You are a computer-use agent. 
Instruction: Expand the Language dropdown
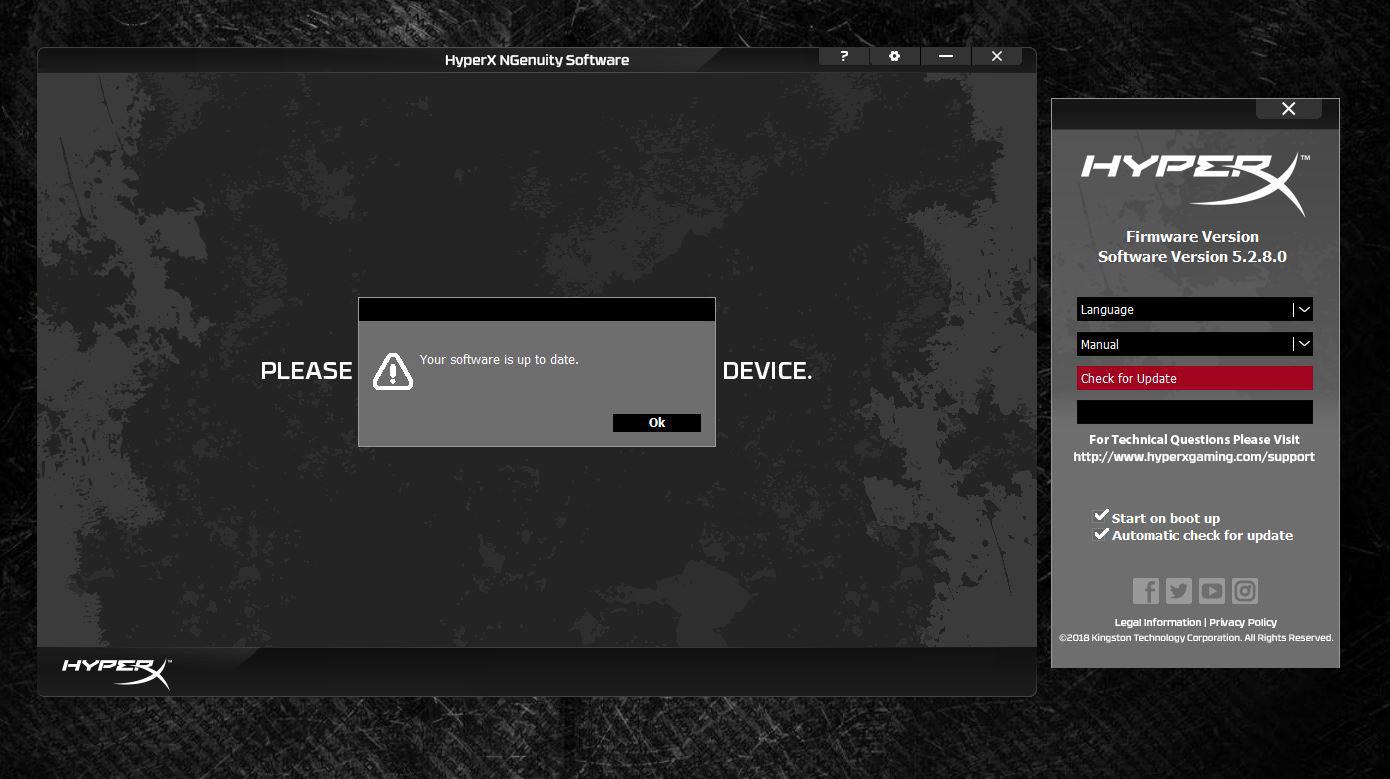[1184, 310]
